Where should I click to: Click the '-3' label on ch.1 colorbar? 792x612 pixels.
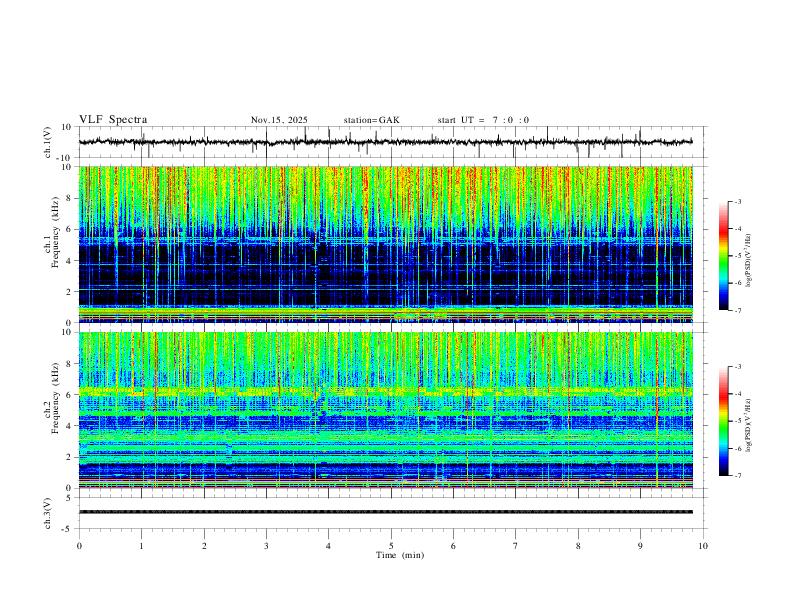[x=737, y=201]
